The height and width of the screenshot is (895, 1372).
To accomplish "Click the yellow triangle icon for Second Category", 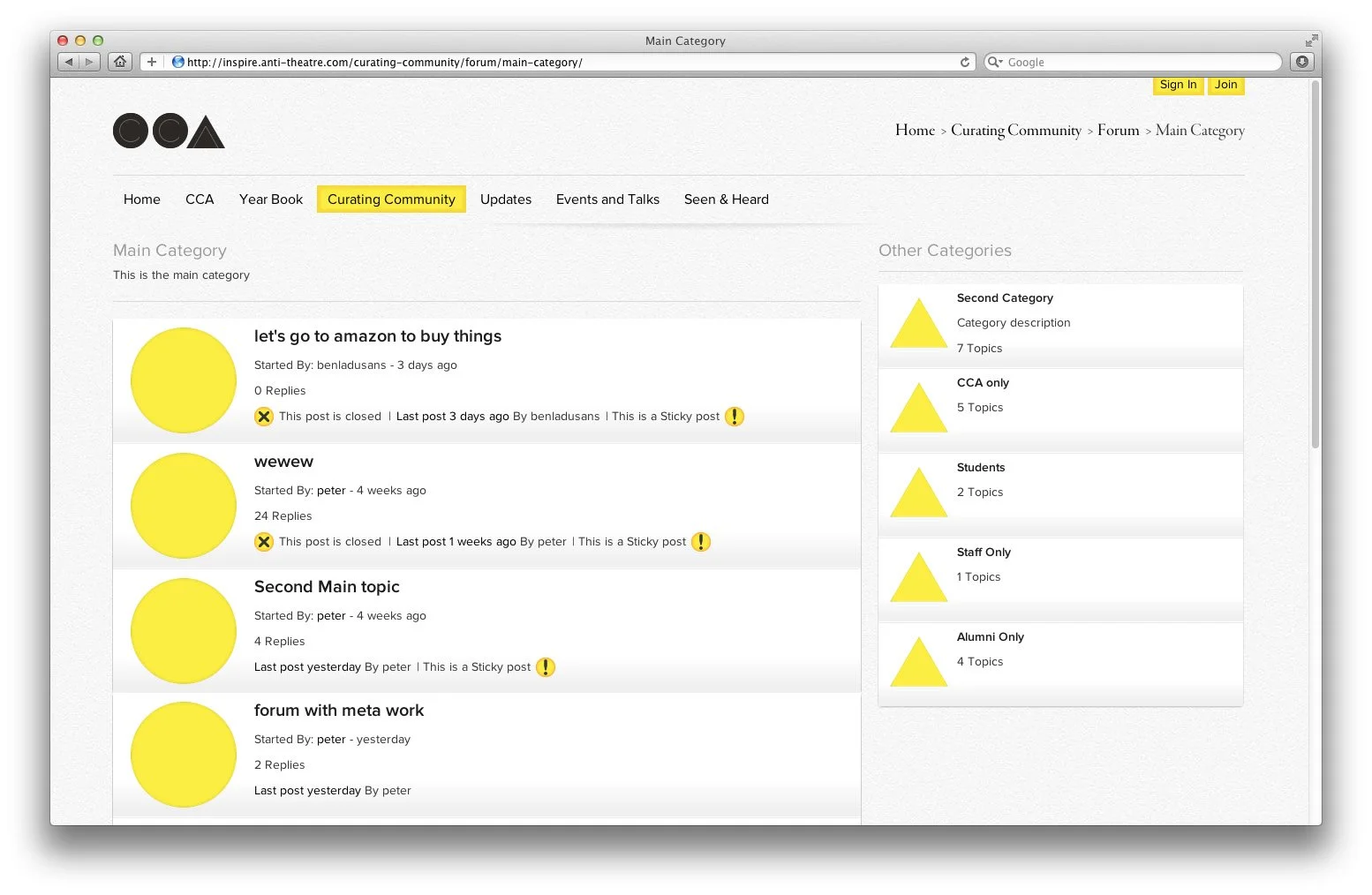I will [x=919, y=323].
